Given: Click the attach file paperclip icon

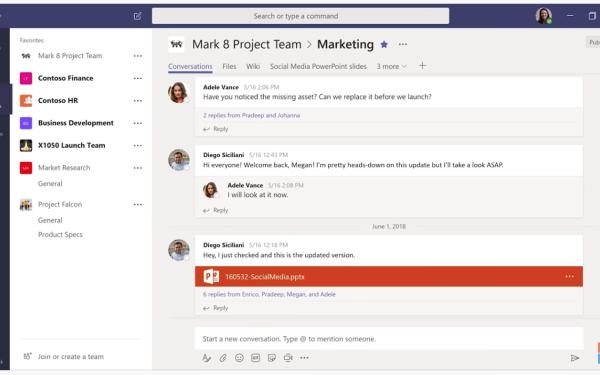Looking at the screenshot, I should (x=223, y=358).
